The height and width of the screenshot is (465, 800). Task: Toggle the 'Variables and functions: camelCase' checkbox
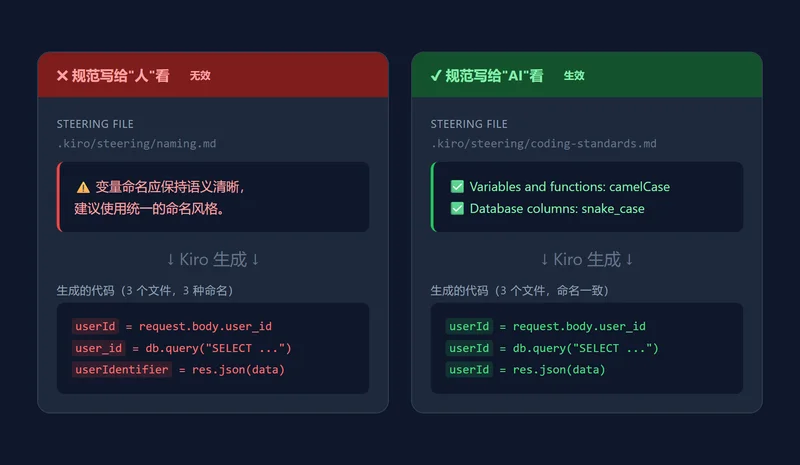click(x=457, y=187)
